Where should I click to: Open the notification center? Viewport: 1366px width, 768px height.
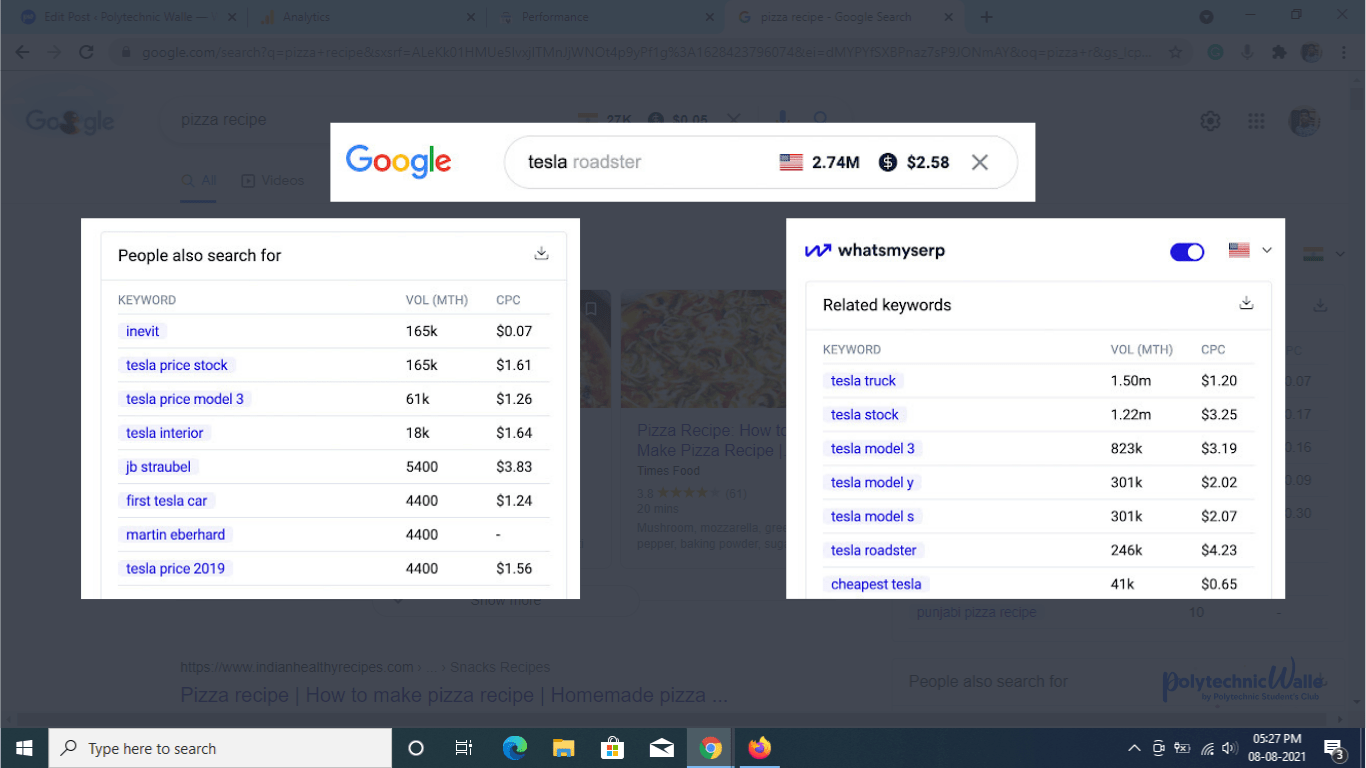(x=1334, y=748)
